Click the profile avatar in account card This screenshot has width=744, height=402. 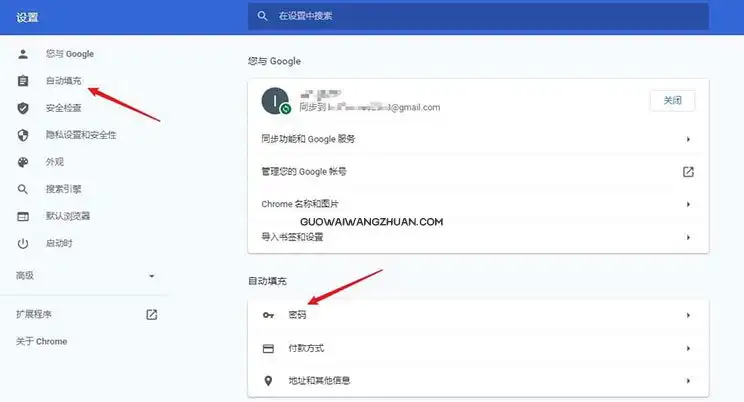275,101
